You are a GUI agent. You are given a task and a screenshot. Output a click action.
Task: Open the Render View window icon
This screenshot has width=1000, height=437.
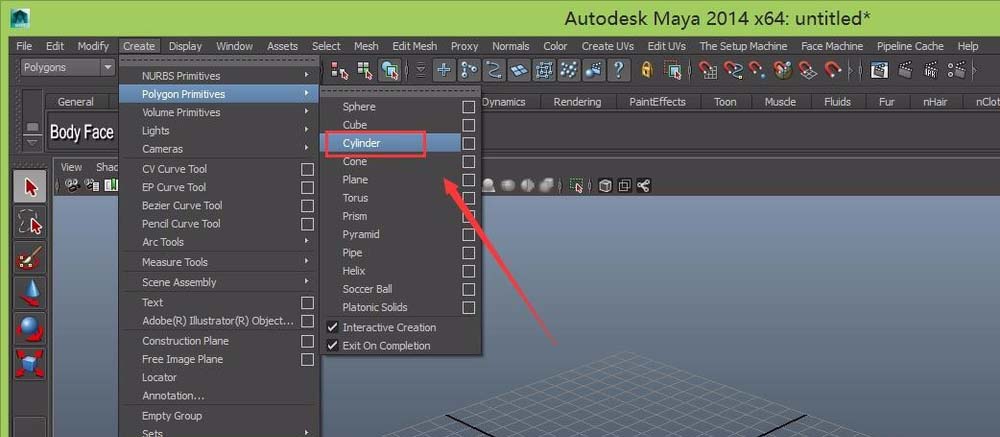coord(879,70)
